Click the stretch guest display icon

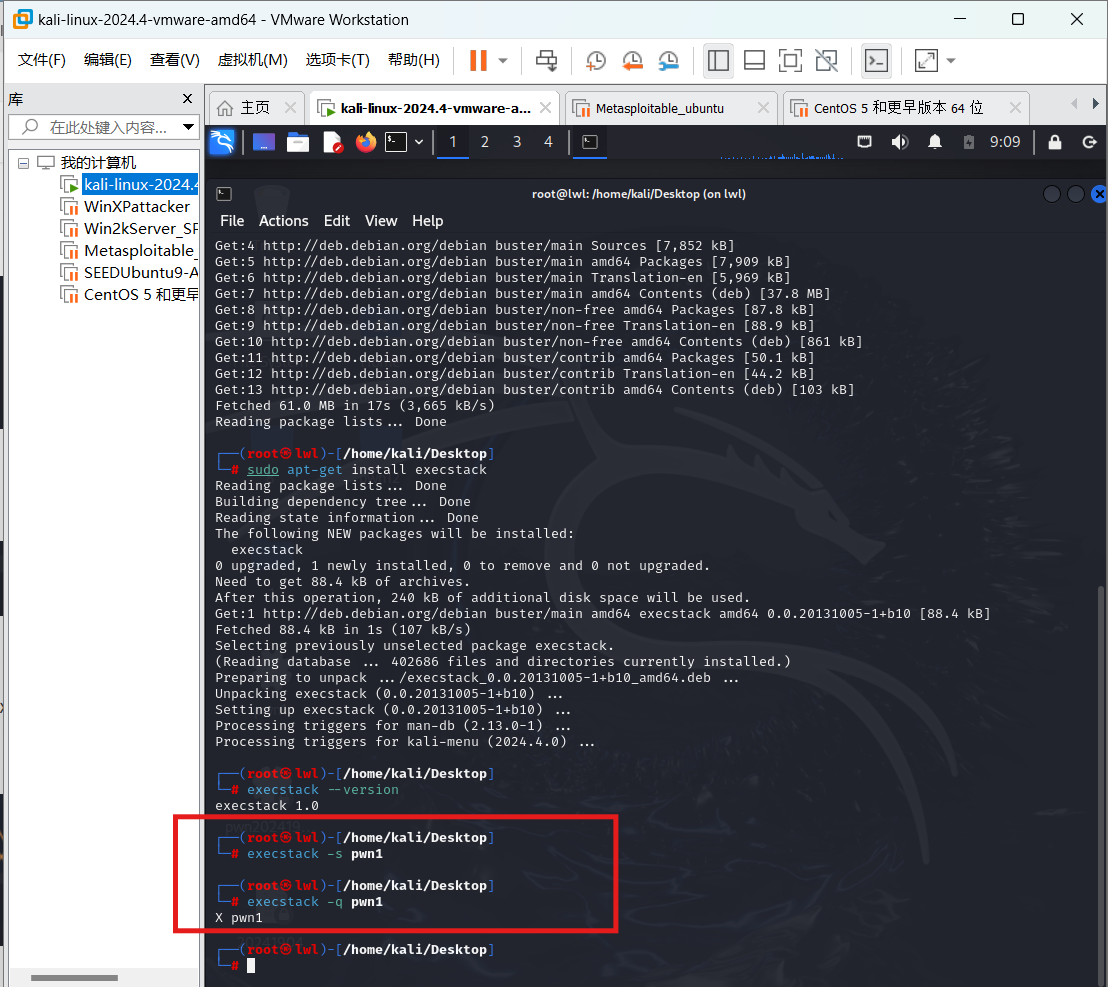[926, 61]
